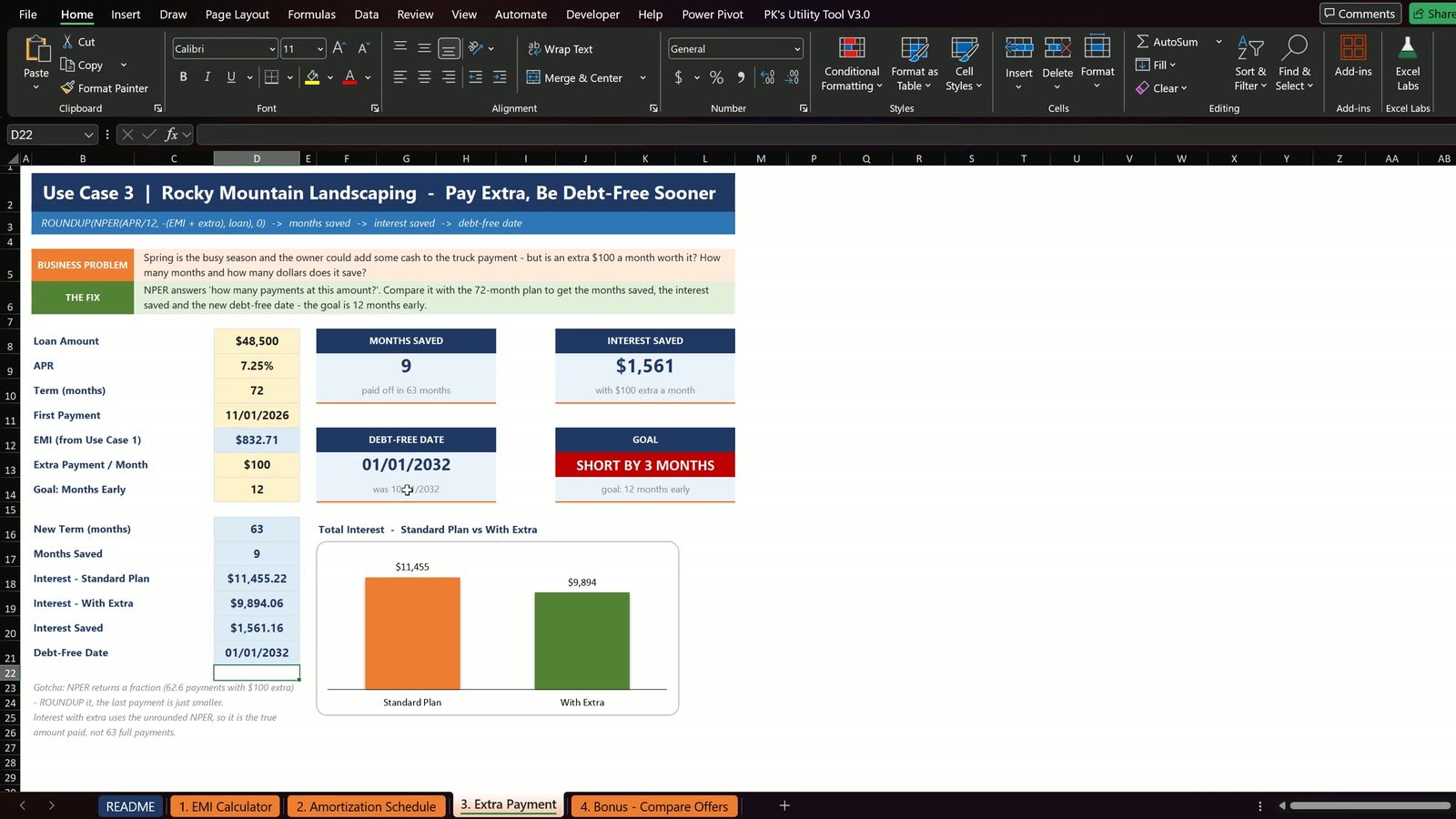Click the Paste clipboard icon
1456x819 pixels.
coord(36,49)
